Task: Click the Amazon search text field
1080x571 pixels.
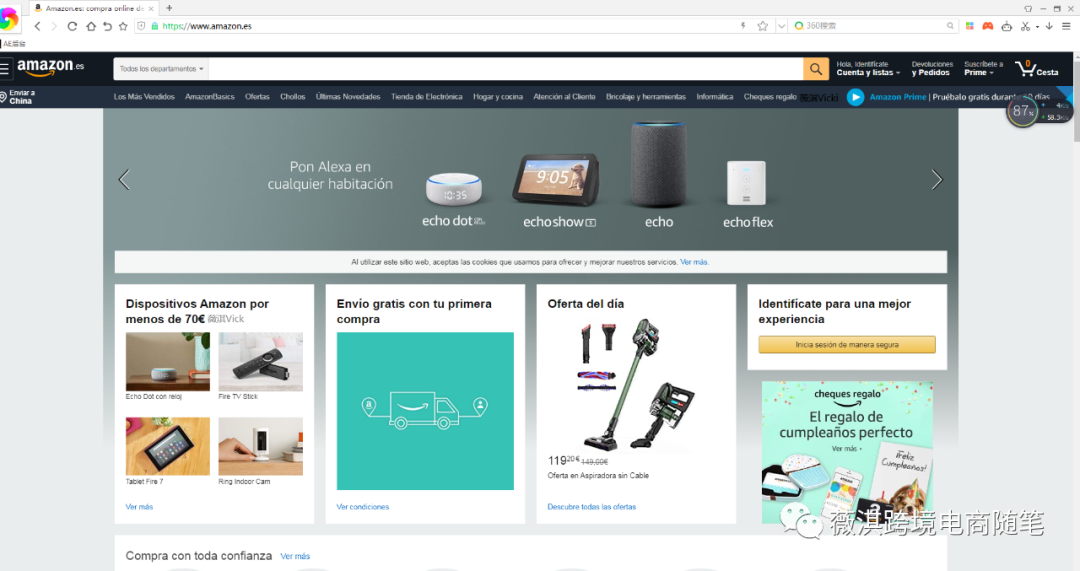Action: (506, 69)
